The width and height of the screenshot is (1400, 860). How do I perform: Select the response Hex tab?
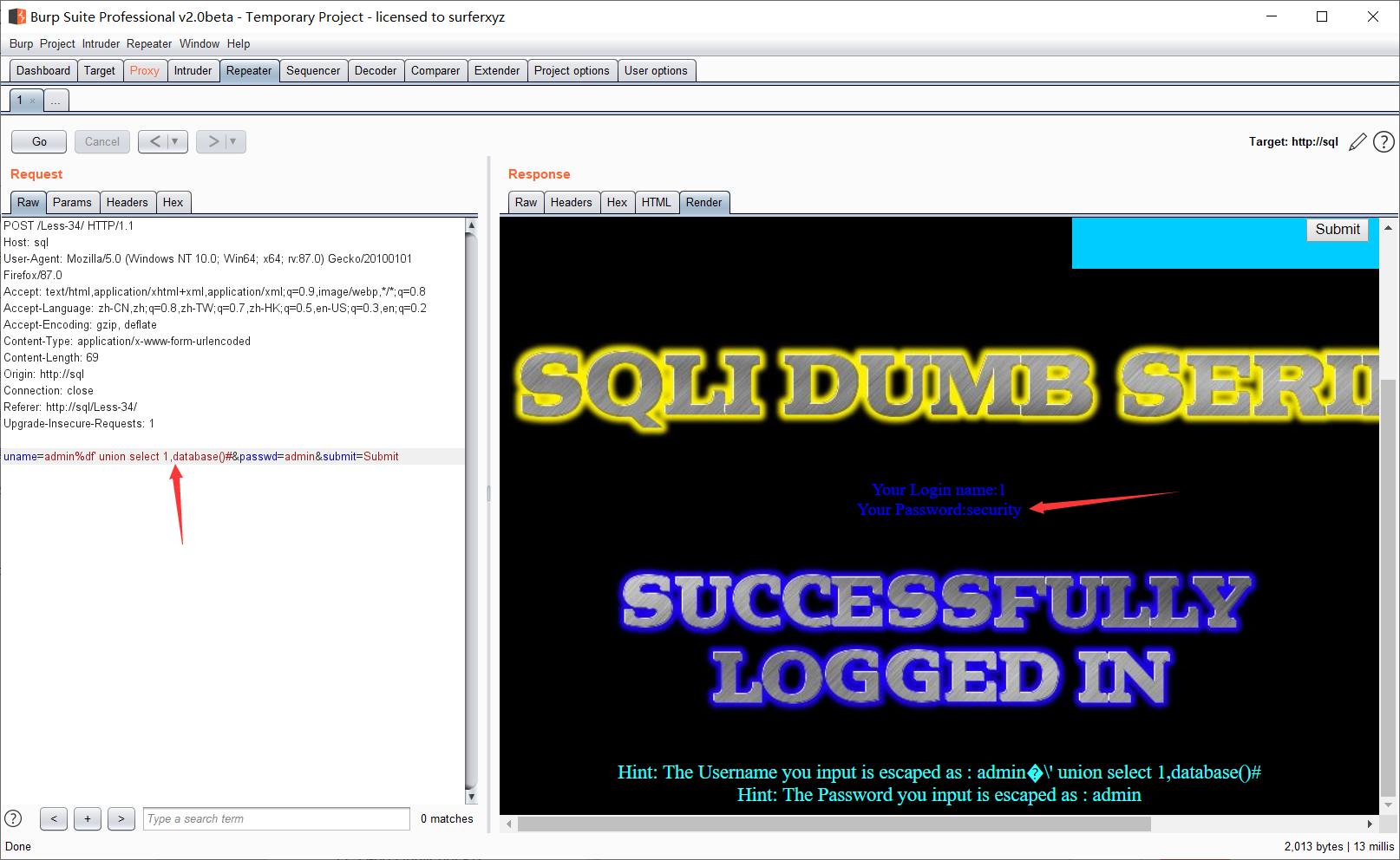pos(618,202)
